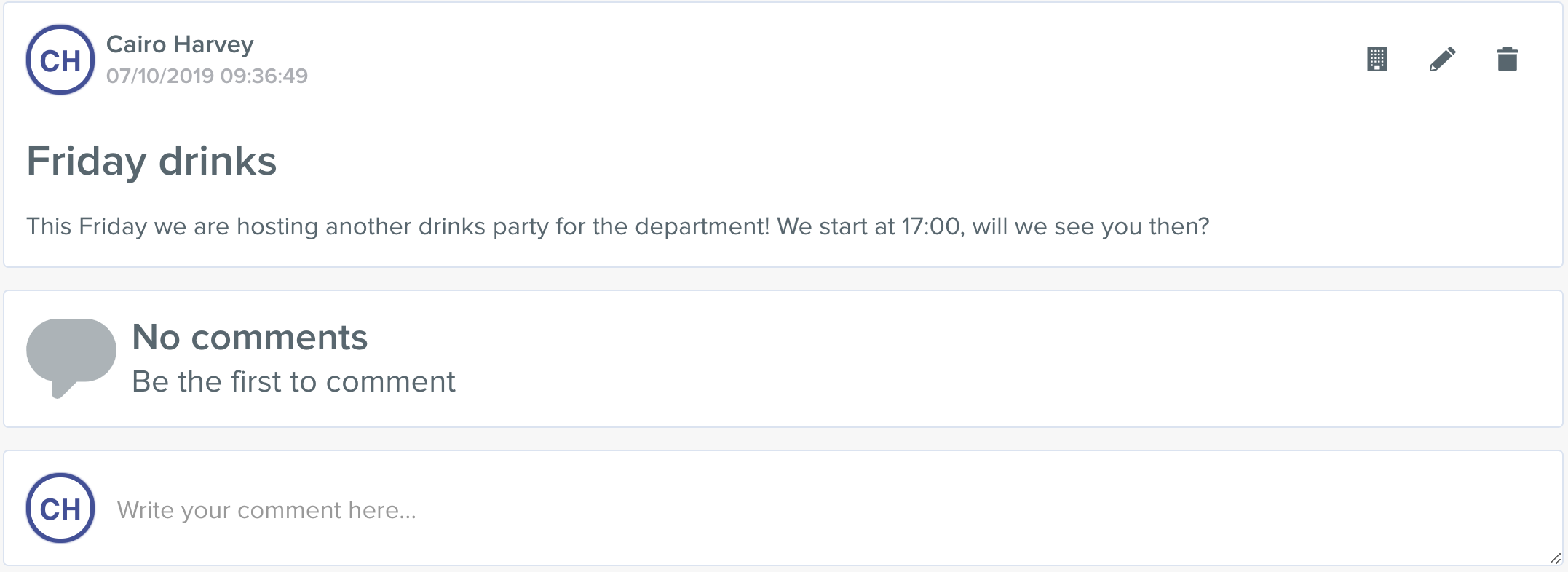Viewport: 1568px width, 572px height.
Task: Delete the post using the trash icon
Action: click(1507, 59)
